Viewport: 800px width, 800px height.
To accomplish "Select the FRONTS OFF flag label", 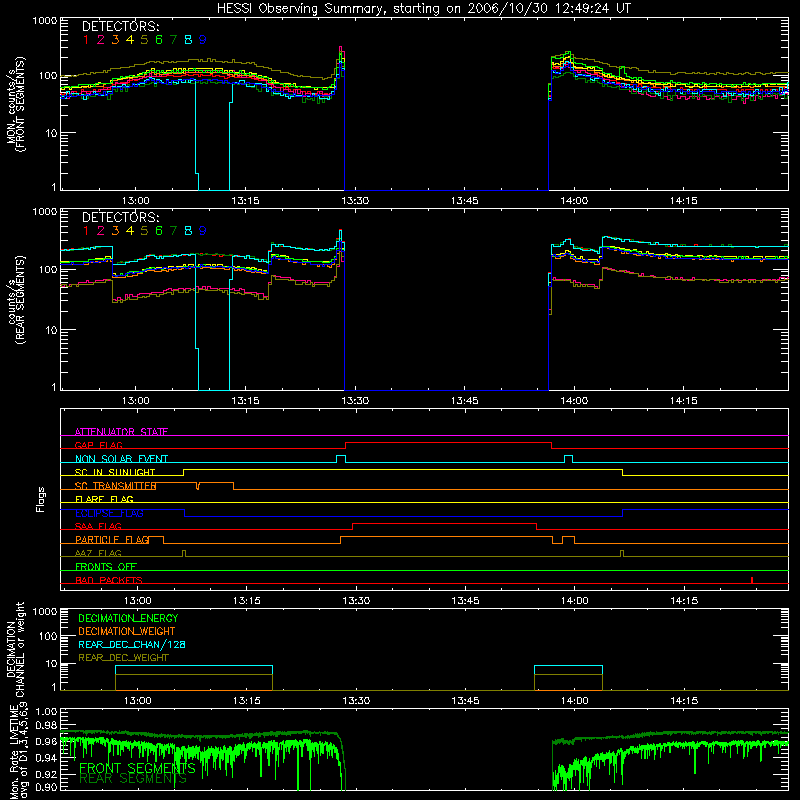I will [106, 567].
